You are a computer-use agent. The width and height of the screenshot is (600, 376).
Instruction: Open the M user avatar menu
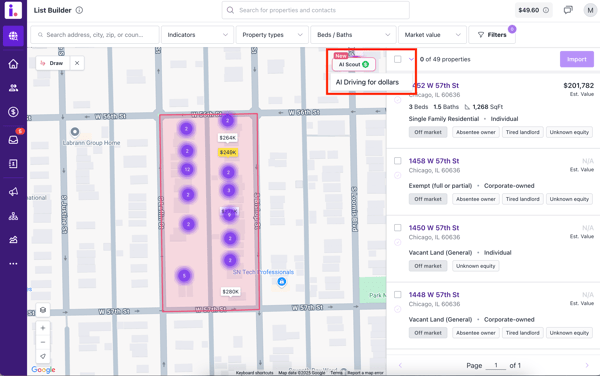pos(590,10)
